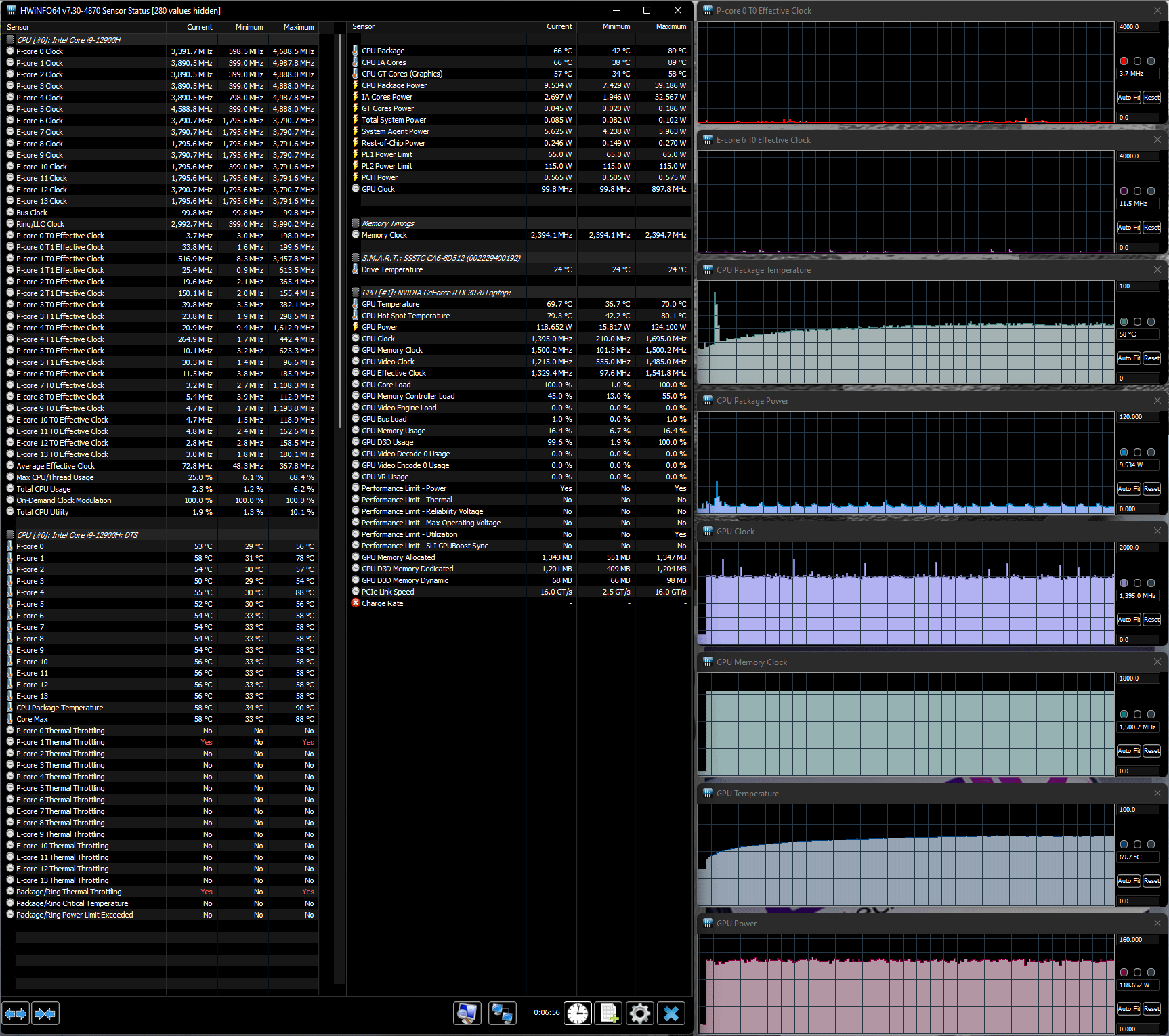
Task: Click Reset in E-core 6 T0 graph
Action: point(1151,228)
